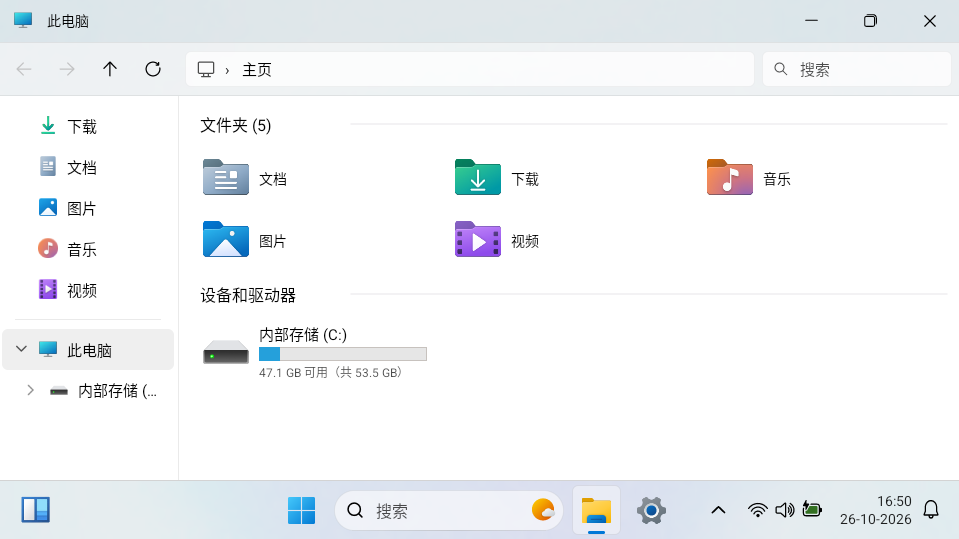
Task: Select the orange 音乐 folder icon
Action: 730,177
